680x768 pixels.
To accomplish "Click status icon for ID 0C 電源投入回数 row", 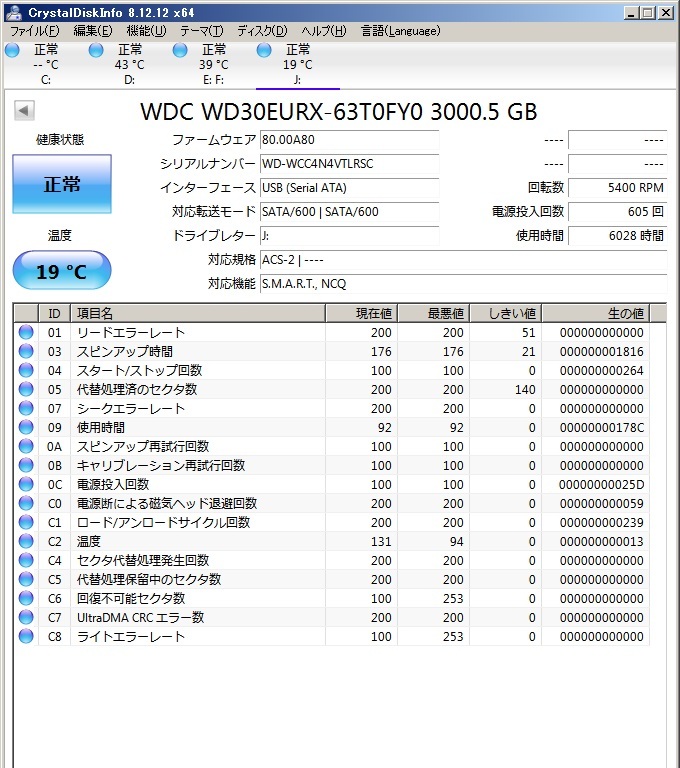I will pos(26,484).
